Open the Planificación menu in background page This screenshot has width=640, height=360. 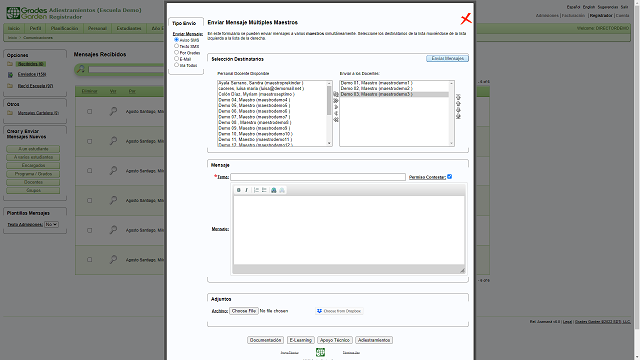tap(64, 28)
